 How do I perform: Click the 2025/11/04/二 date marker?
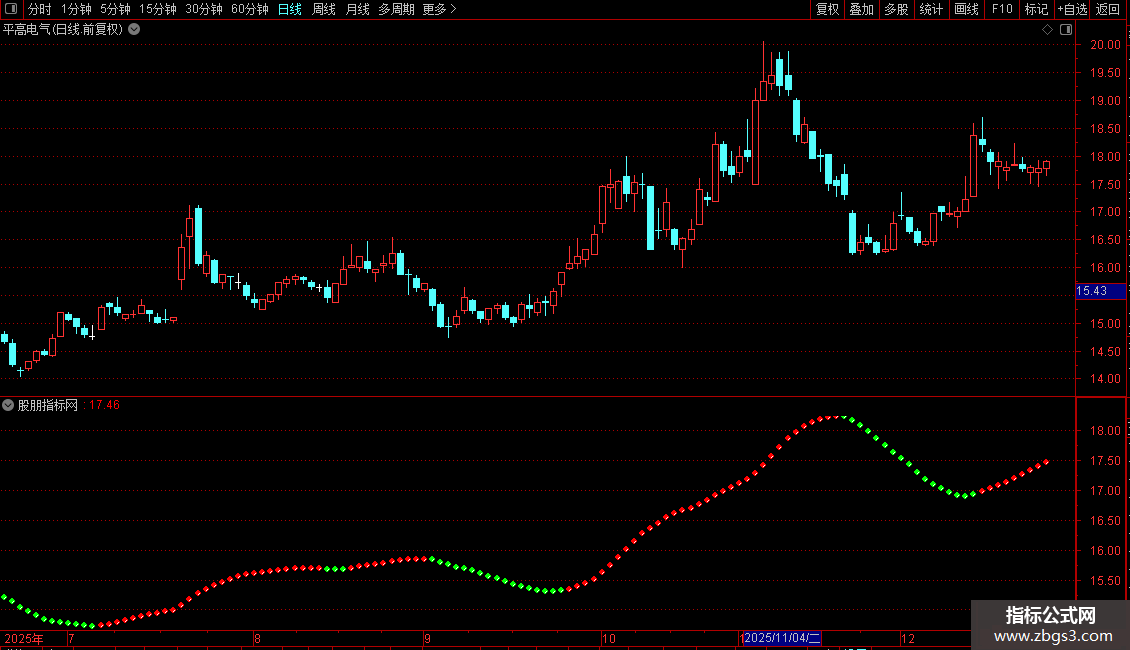781,638
